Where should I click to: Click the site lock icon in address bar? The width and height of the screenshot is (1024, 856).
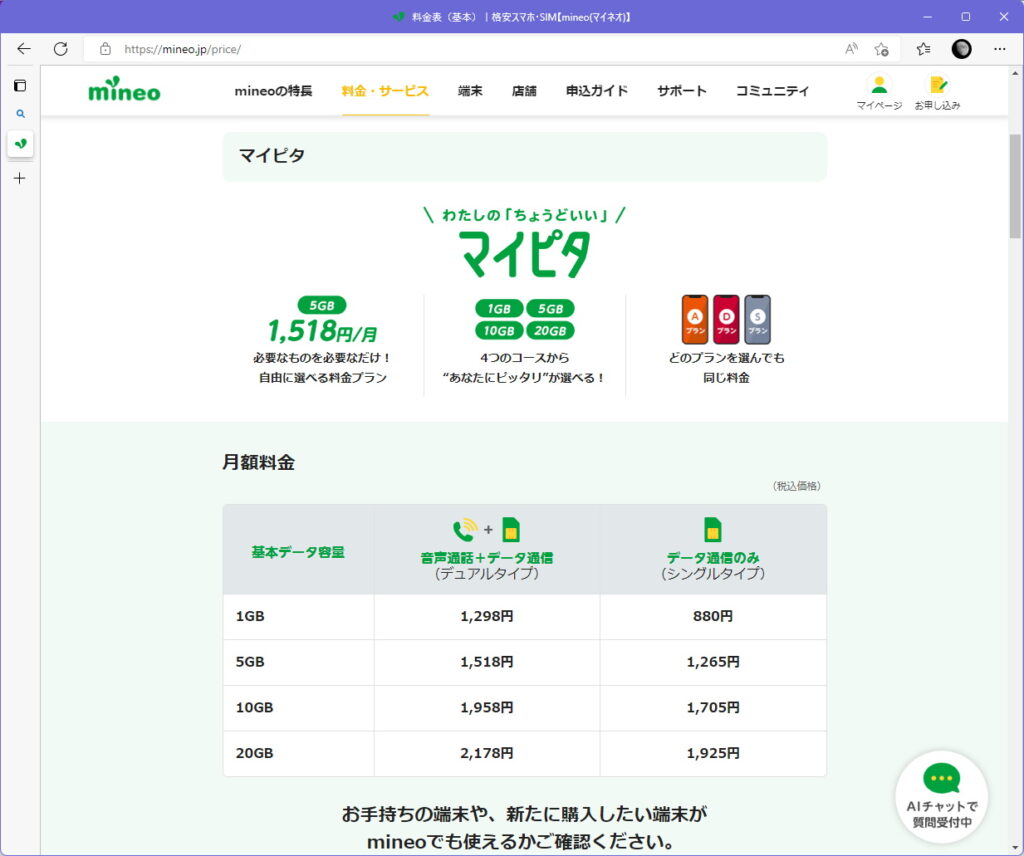point(105,49)
